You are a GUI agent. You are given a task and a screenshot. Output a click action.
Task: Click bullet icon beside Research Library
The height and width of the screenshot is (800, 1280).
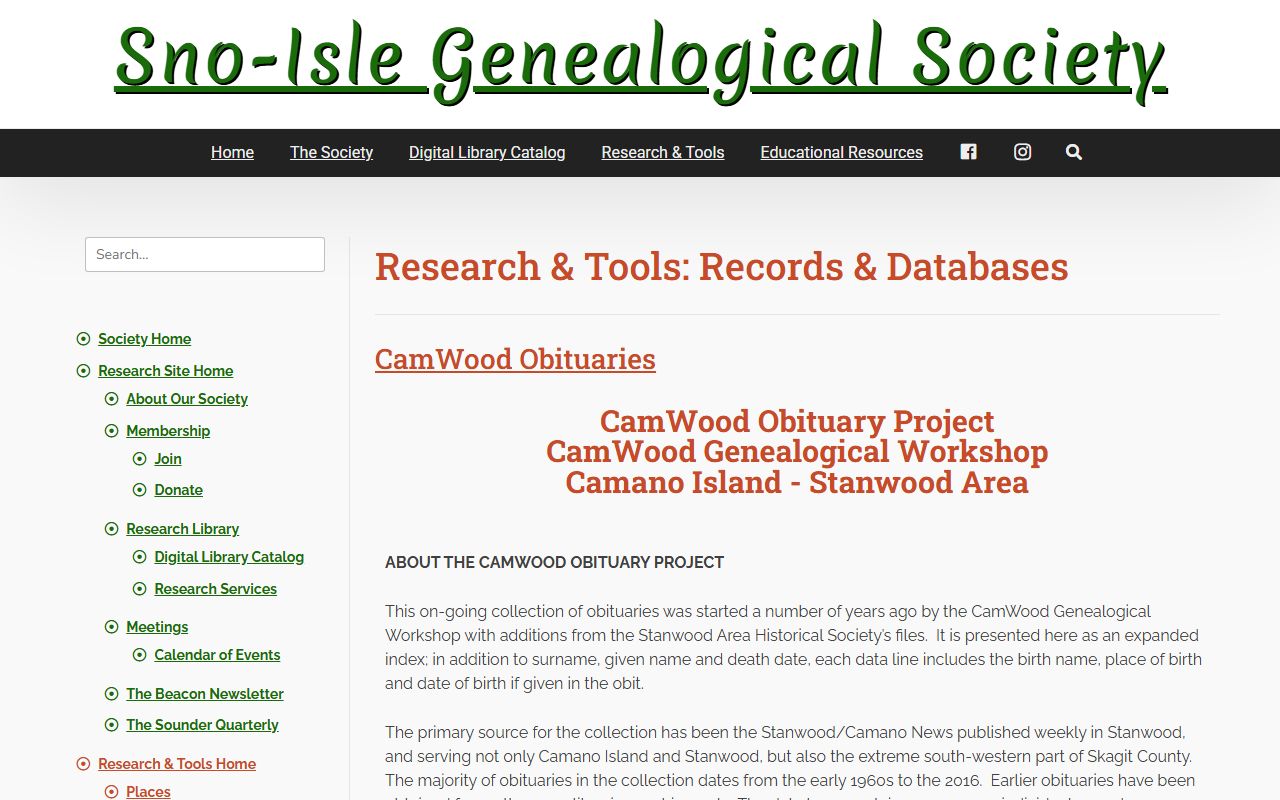pos(111,529)
